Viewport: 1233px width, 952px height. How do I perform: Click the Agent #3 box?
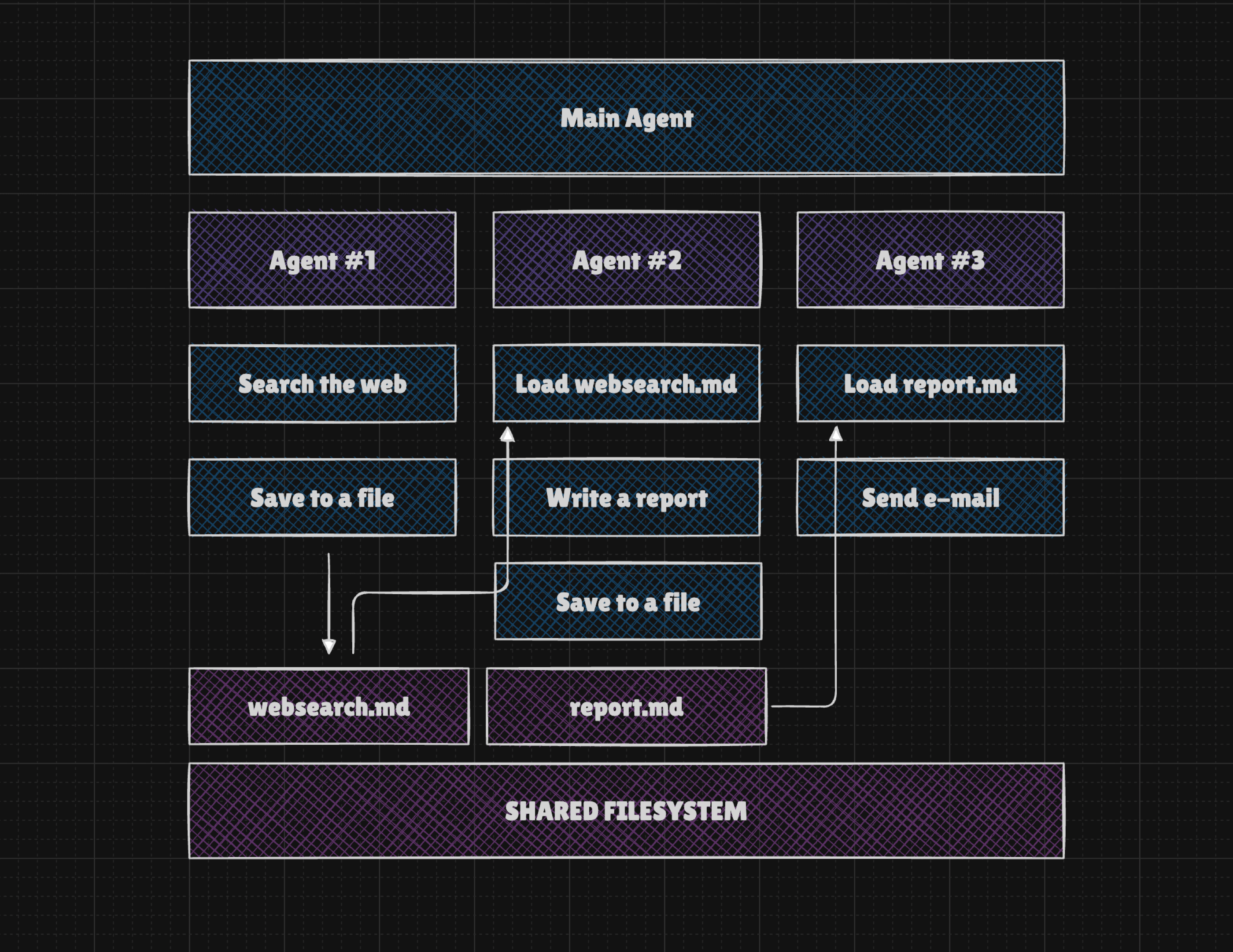pyautogui.click(x=930, y=260)
